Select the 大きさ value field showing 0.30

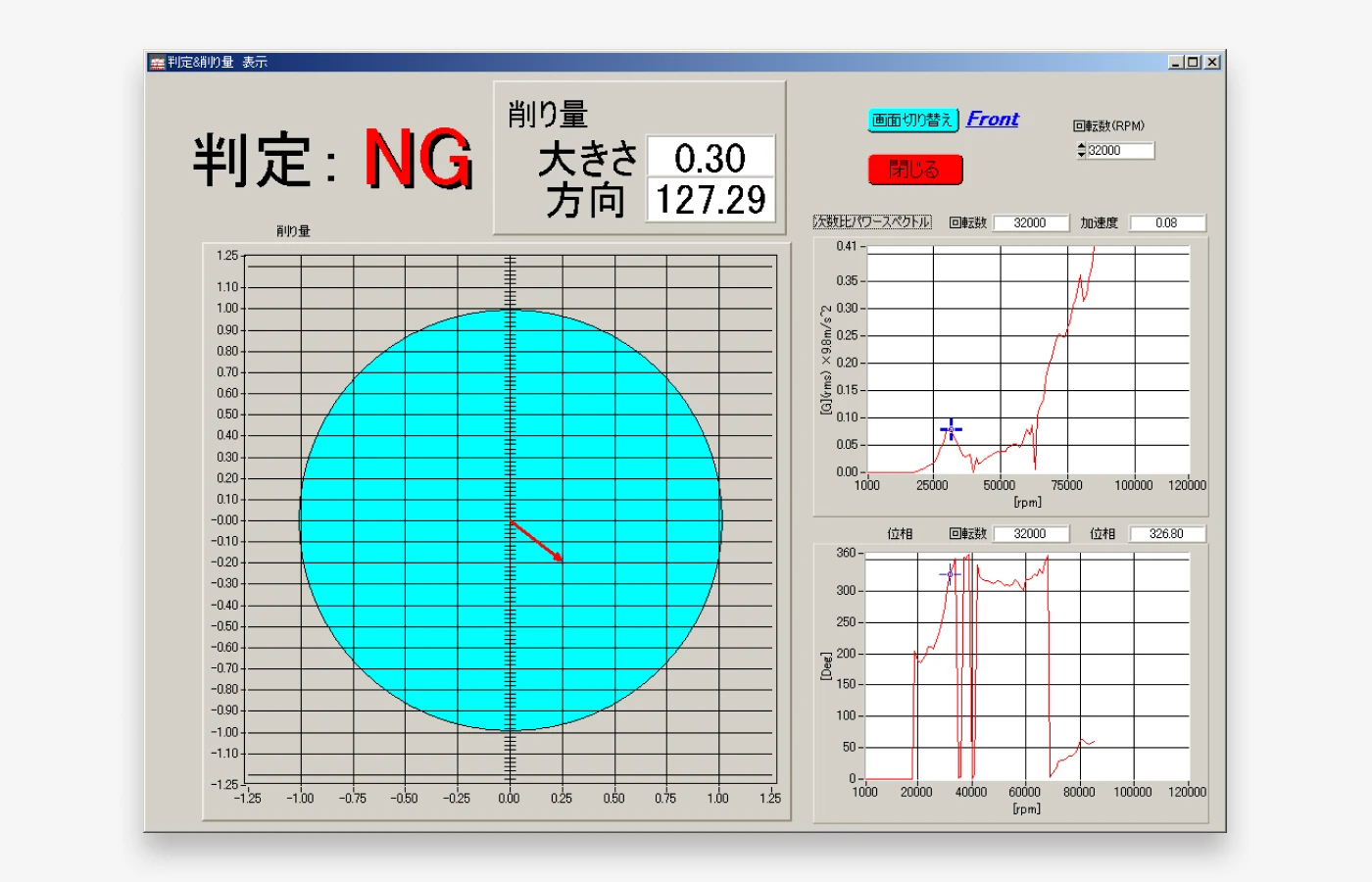click(x=710, y=157)
